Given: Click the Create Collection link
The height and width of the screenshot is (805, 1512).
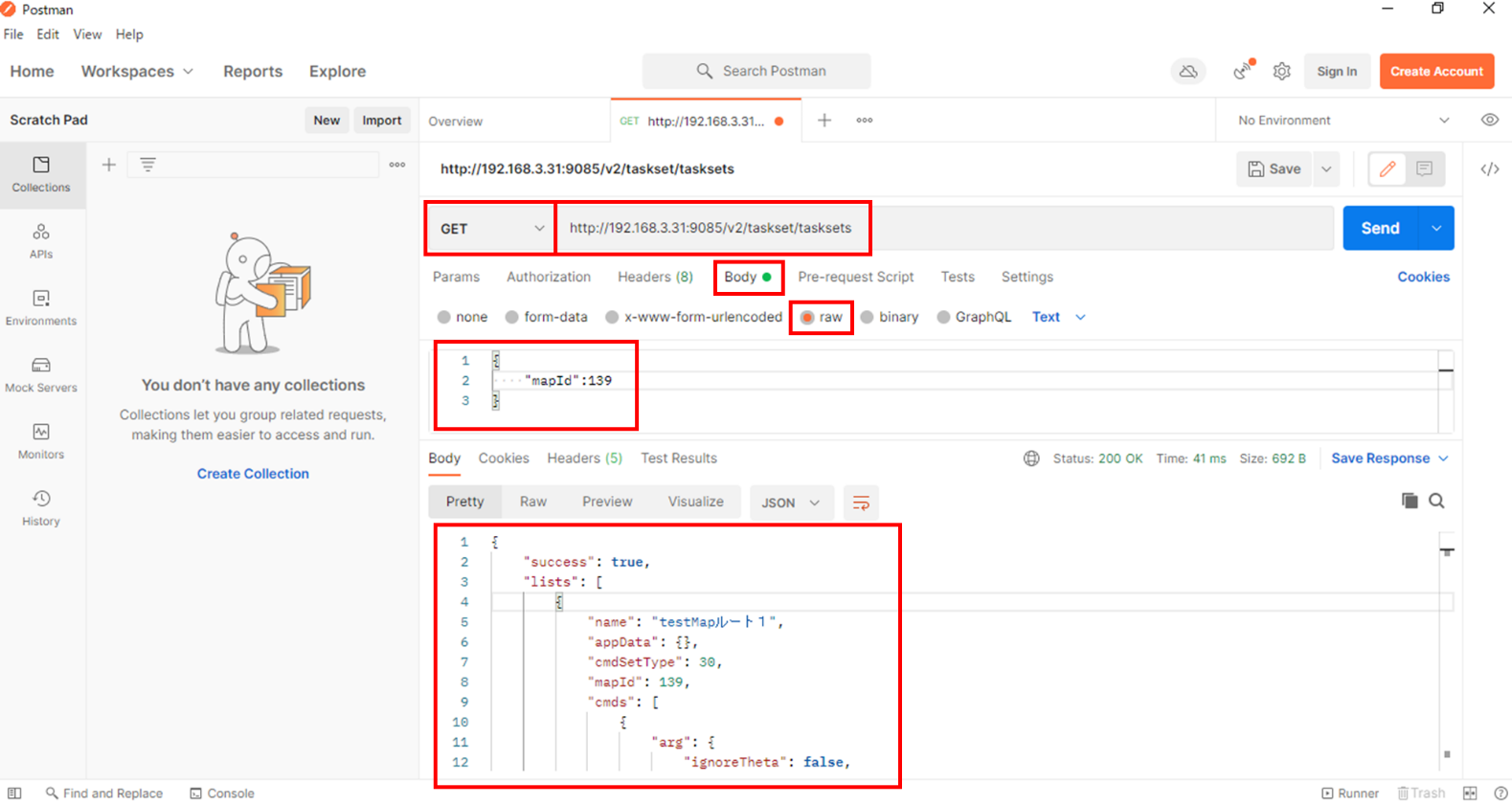Looking at the screenshot, I should pyautogui.click(x=253, y=474).
